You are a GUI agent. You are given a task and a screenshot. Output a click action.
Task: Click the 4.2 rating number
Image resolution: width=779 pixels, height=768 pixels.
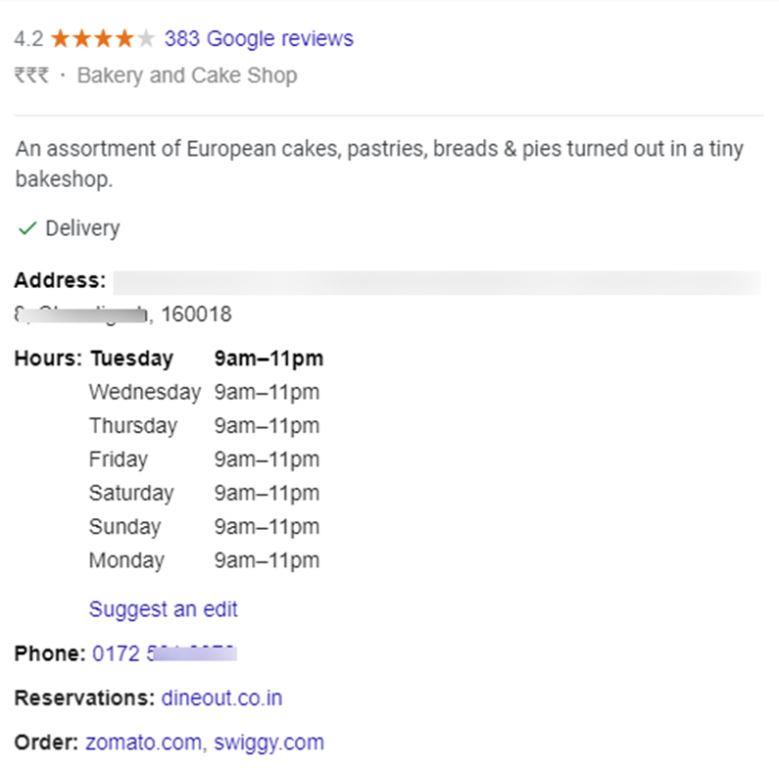coord(28,39)
